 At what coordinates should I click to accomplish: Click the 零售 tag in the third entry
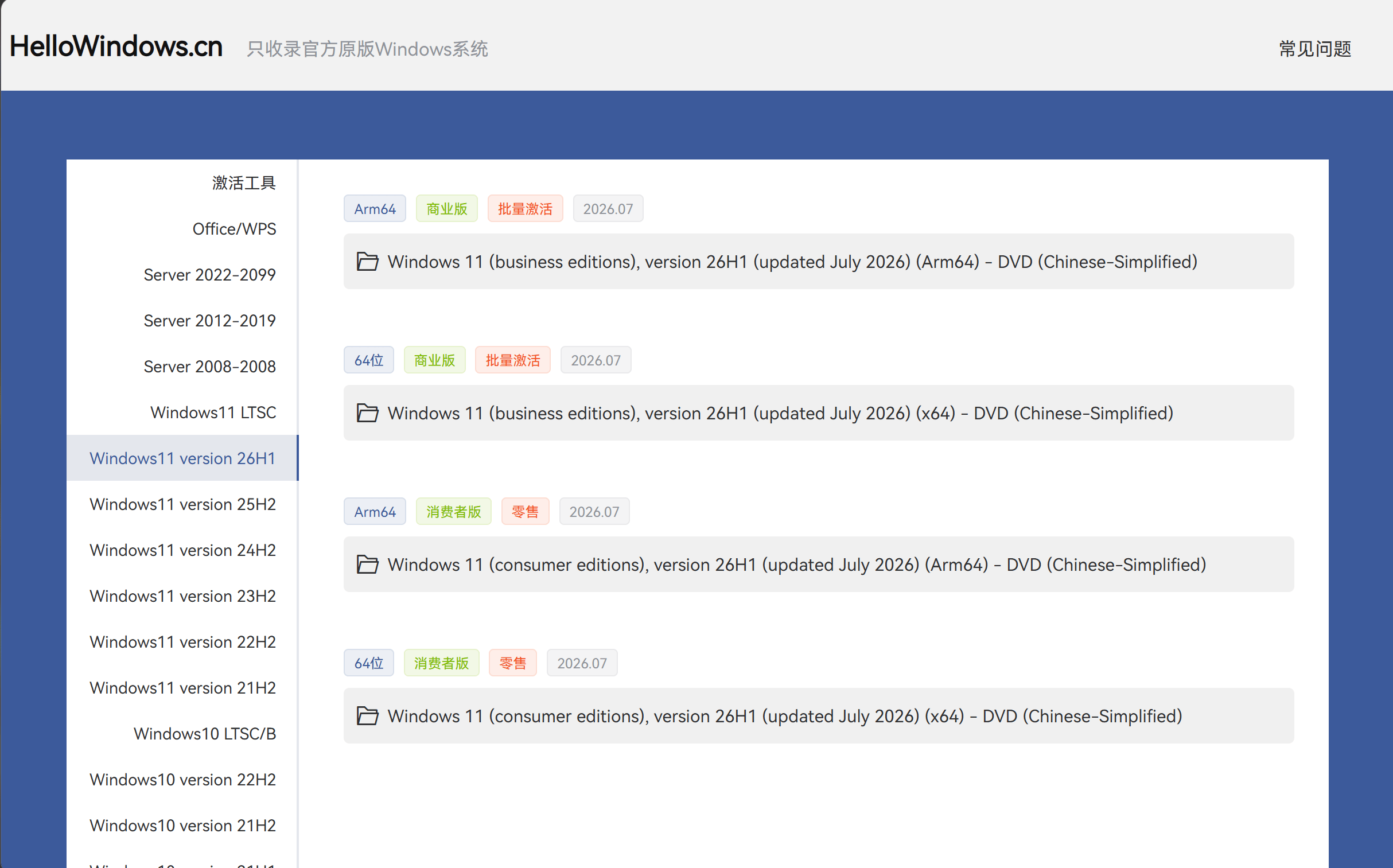525,512
